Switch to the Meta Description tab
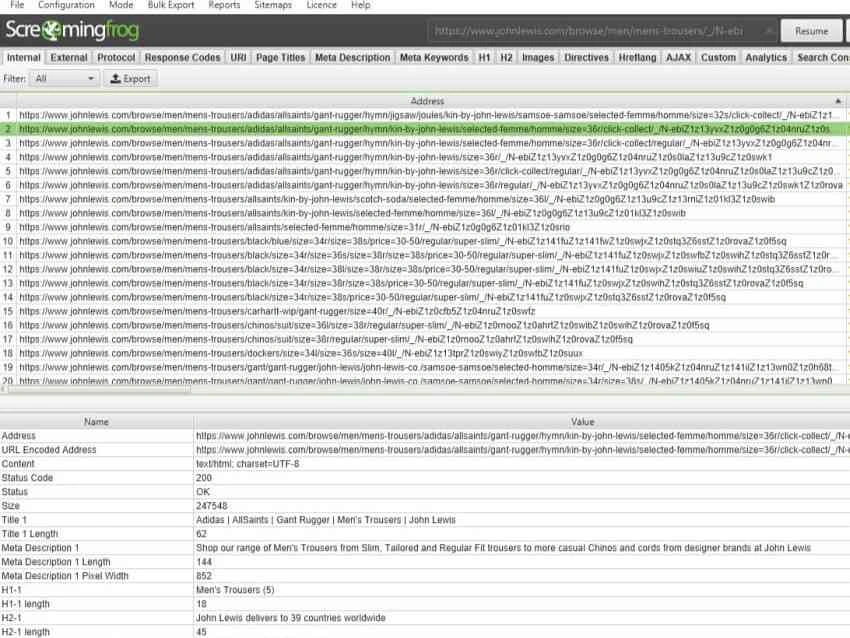 click(352, 57)
